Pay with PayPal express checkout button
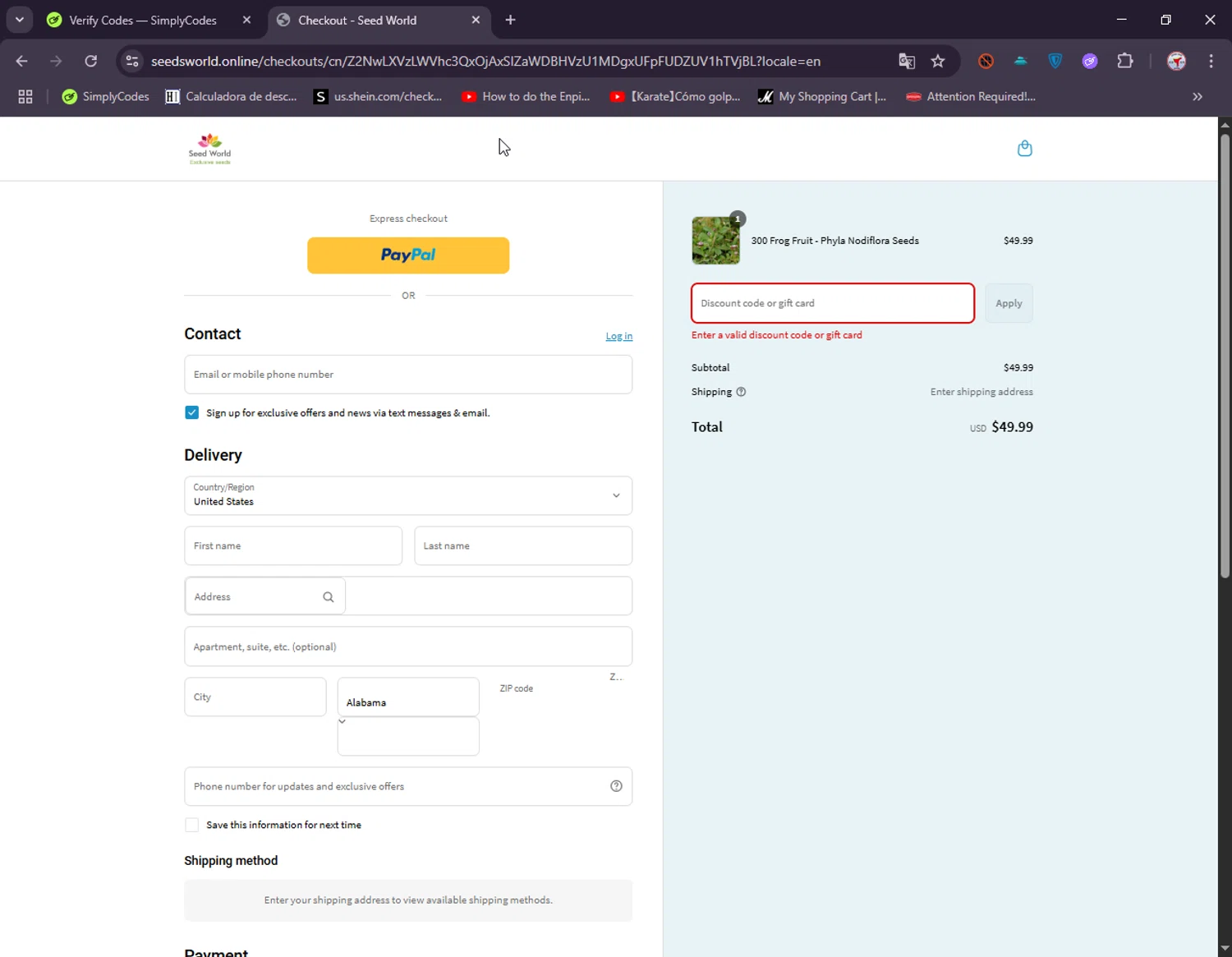This screenshot has height=957, width=1232. click(x=408, y=255)
